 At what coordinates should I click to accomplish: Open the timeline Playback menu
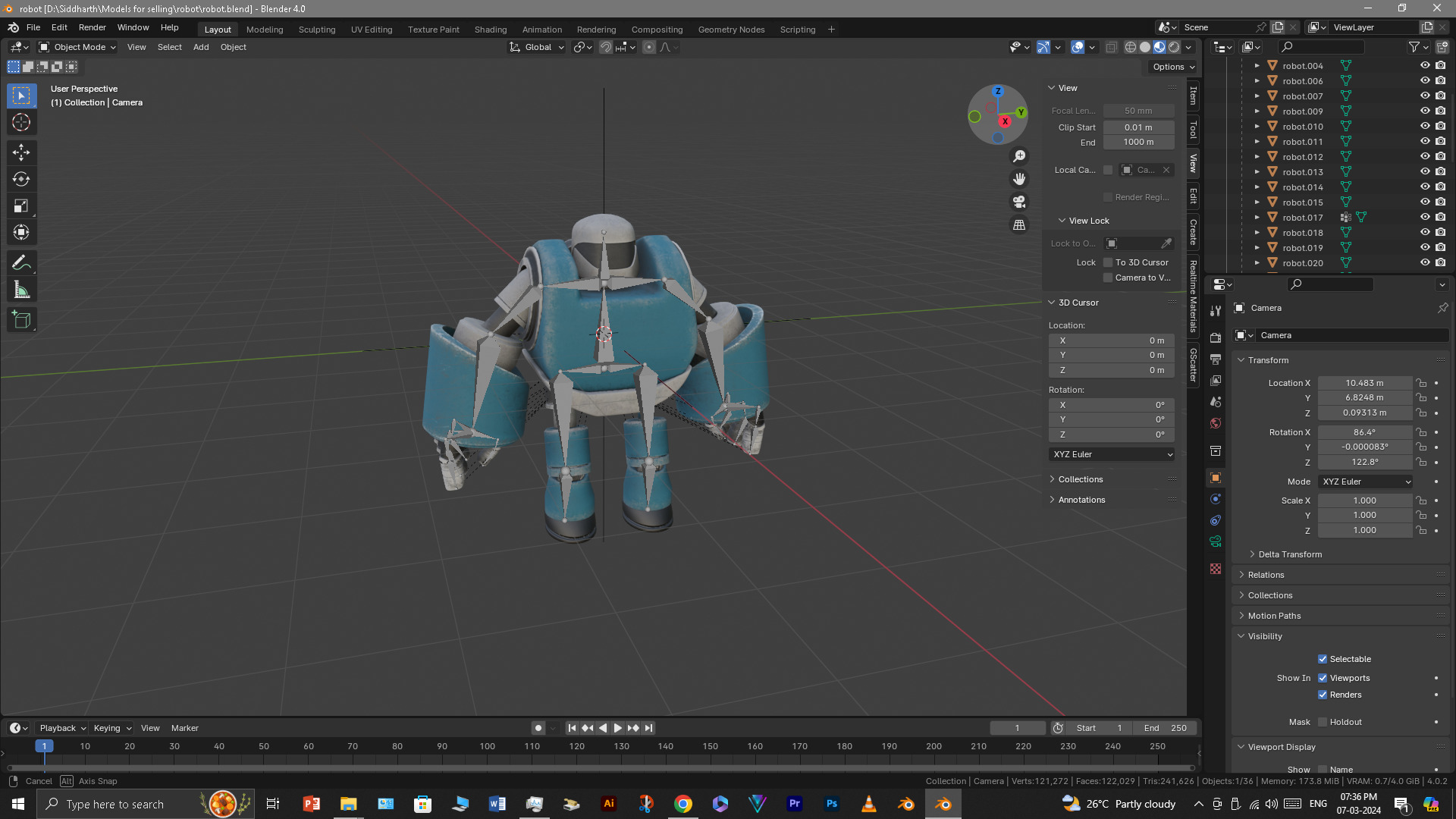62,728
